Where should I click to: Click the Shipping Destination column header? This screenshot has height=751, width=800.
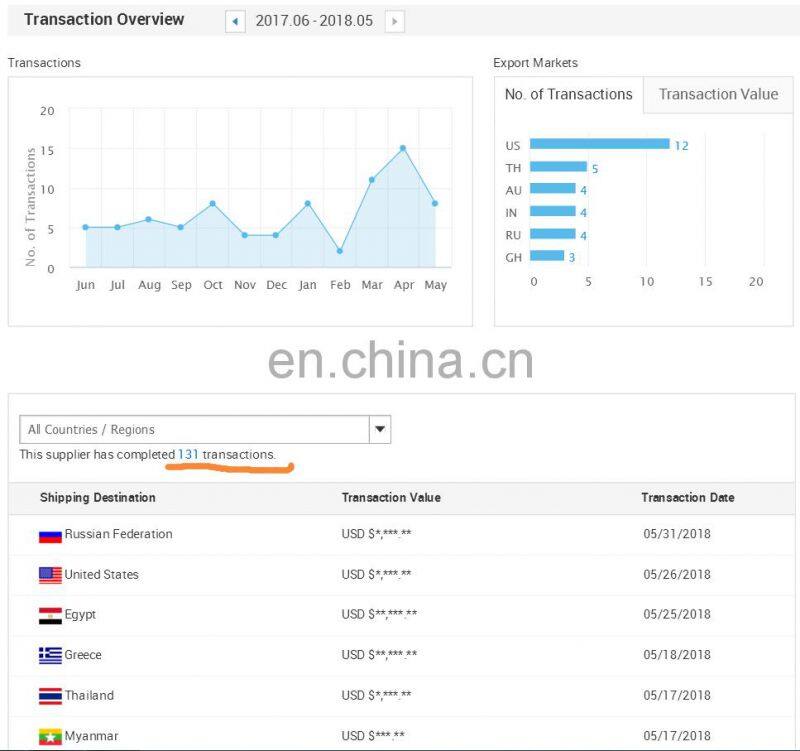(98, 498)
